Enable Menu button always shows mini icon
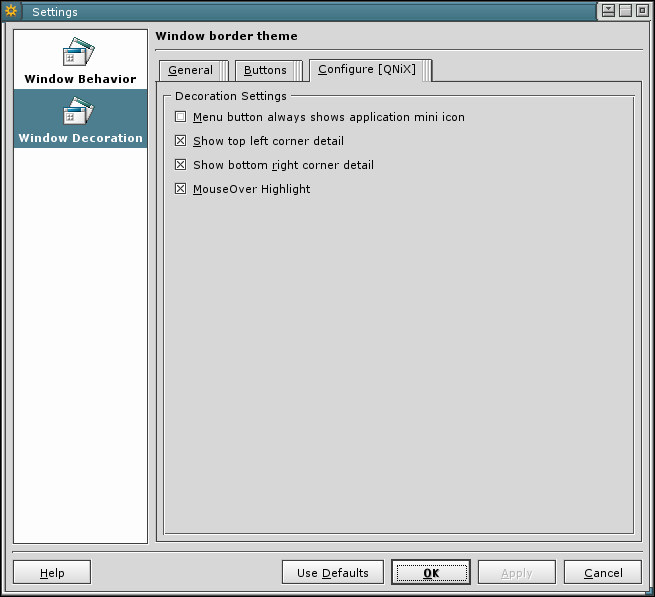 [x=180, y=117]
